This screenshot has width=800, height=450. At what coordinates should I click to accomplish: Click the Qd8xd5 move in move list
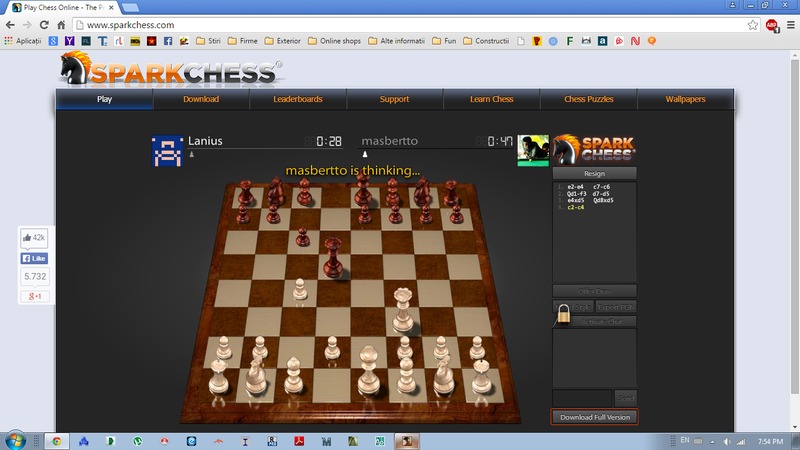click(x=603, y=201)
